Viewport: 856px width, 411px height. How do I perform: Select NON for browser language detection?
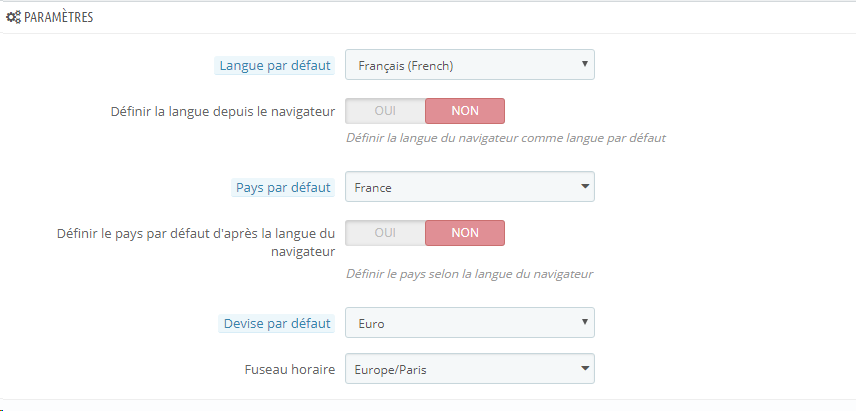(465, 111)
